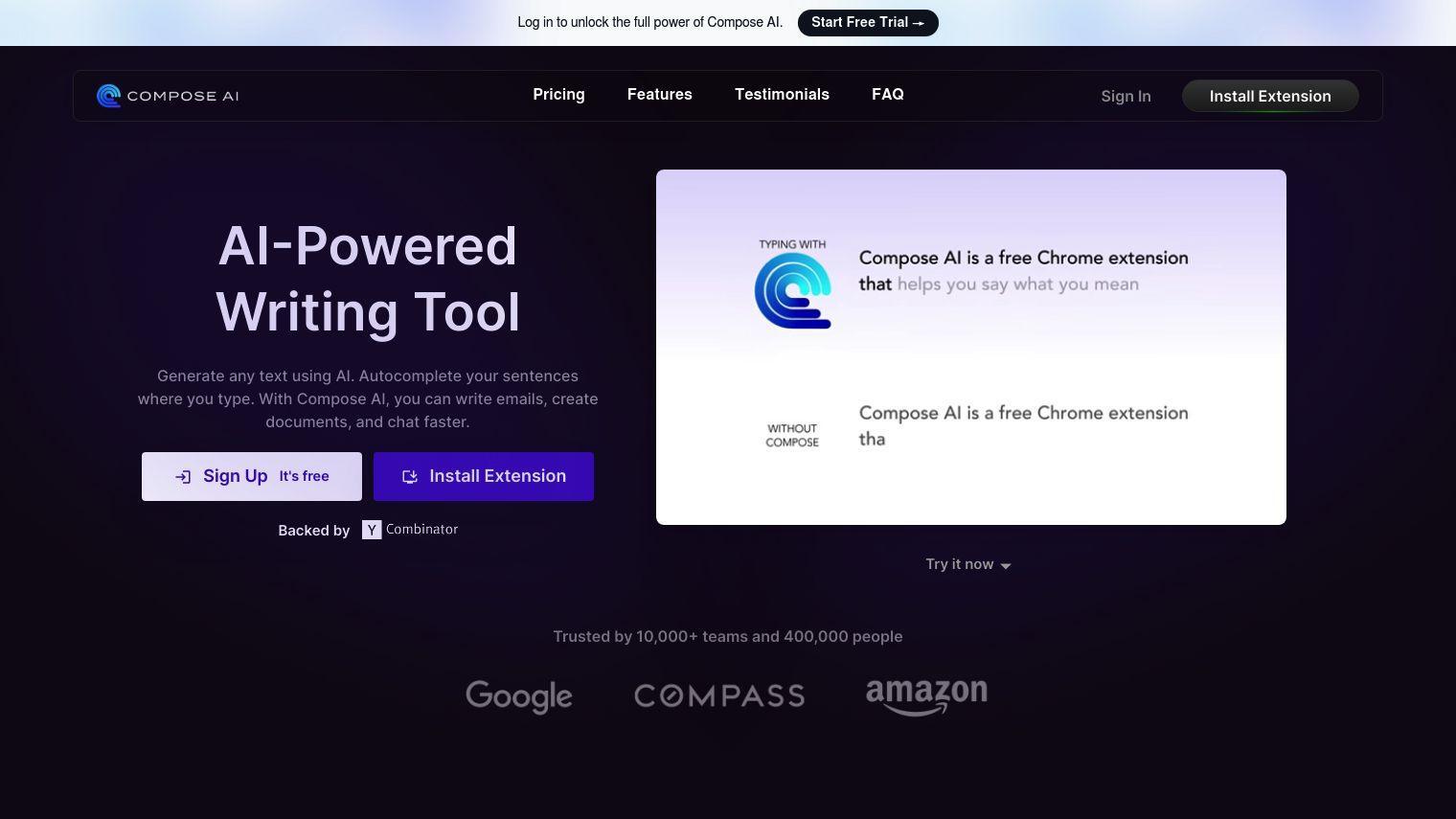Viewport: 1456px width, 819px height.
Task: Click the AI-Powered Writing Tool heading
Action: (x=368, y=279)
